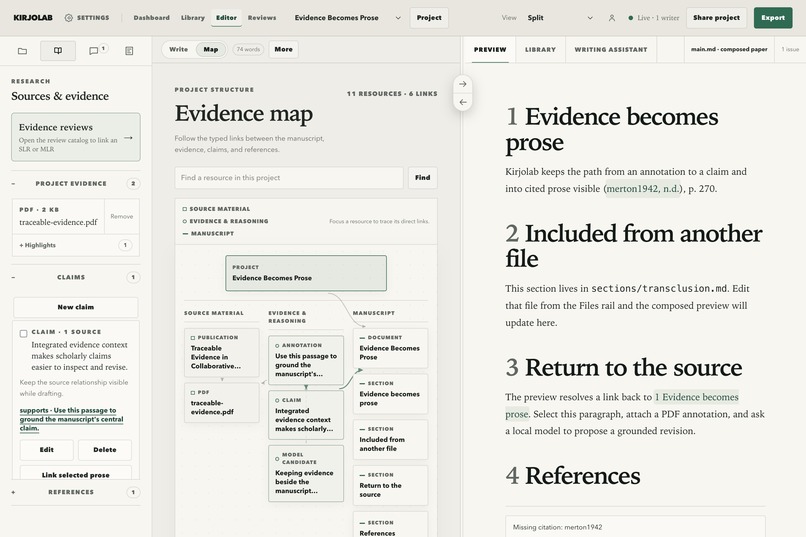Open the supports annotation link

coord(71,419)
